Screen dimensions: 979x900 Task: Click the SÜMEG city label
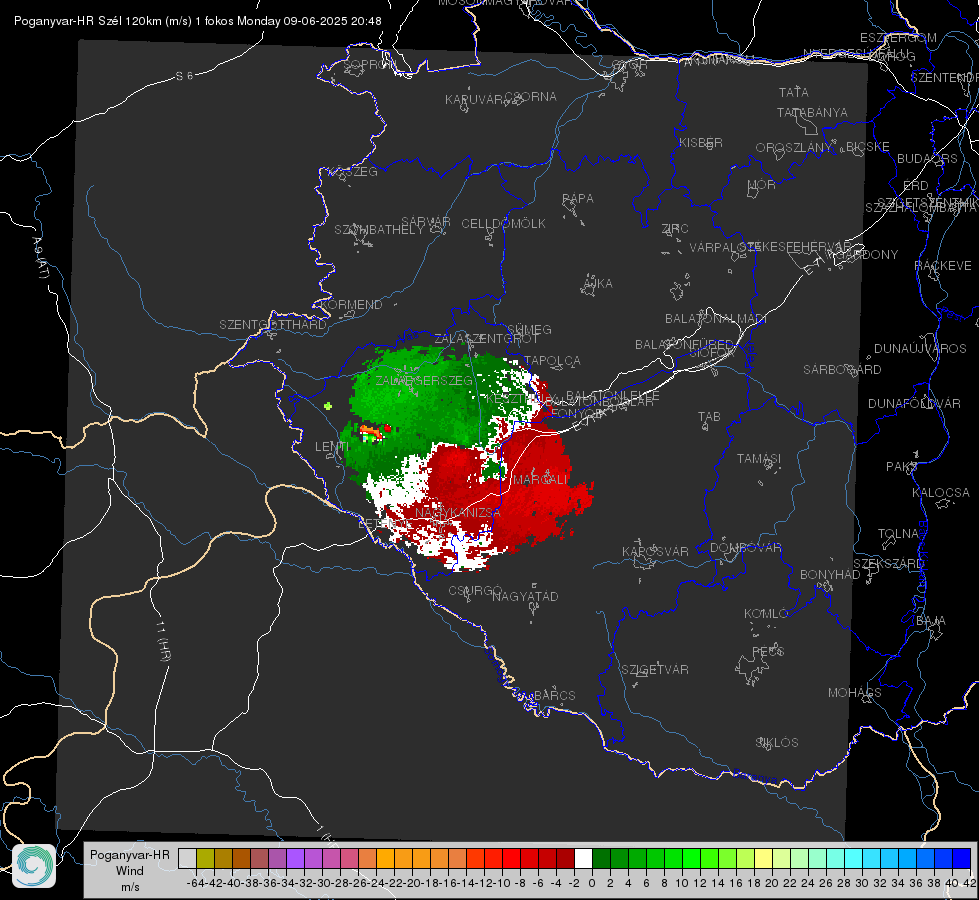529,329
